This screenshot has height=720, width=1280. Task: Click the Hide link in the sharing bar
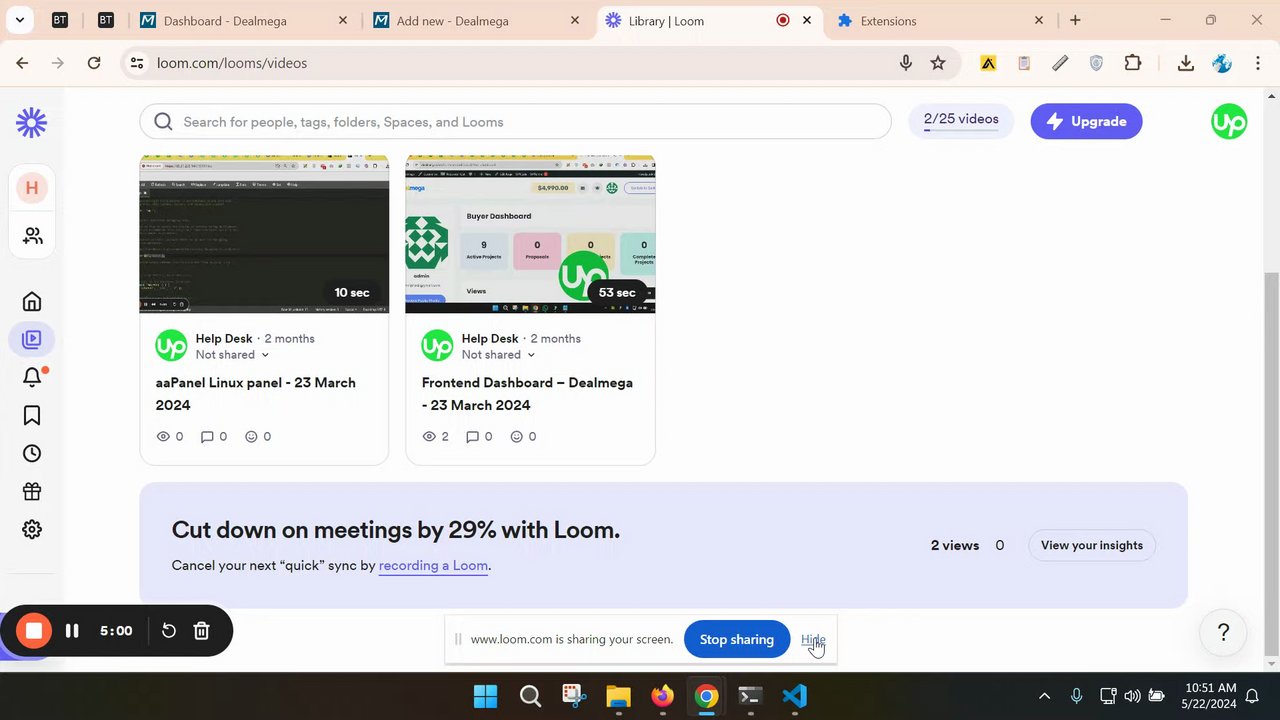[813, 639]
